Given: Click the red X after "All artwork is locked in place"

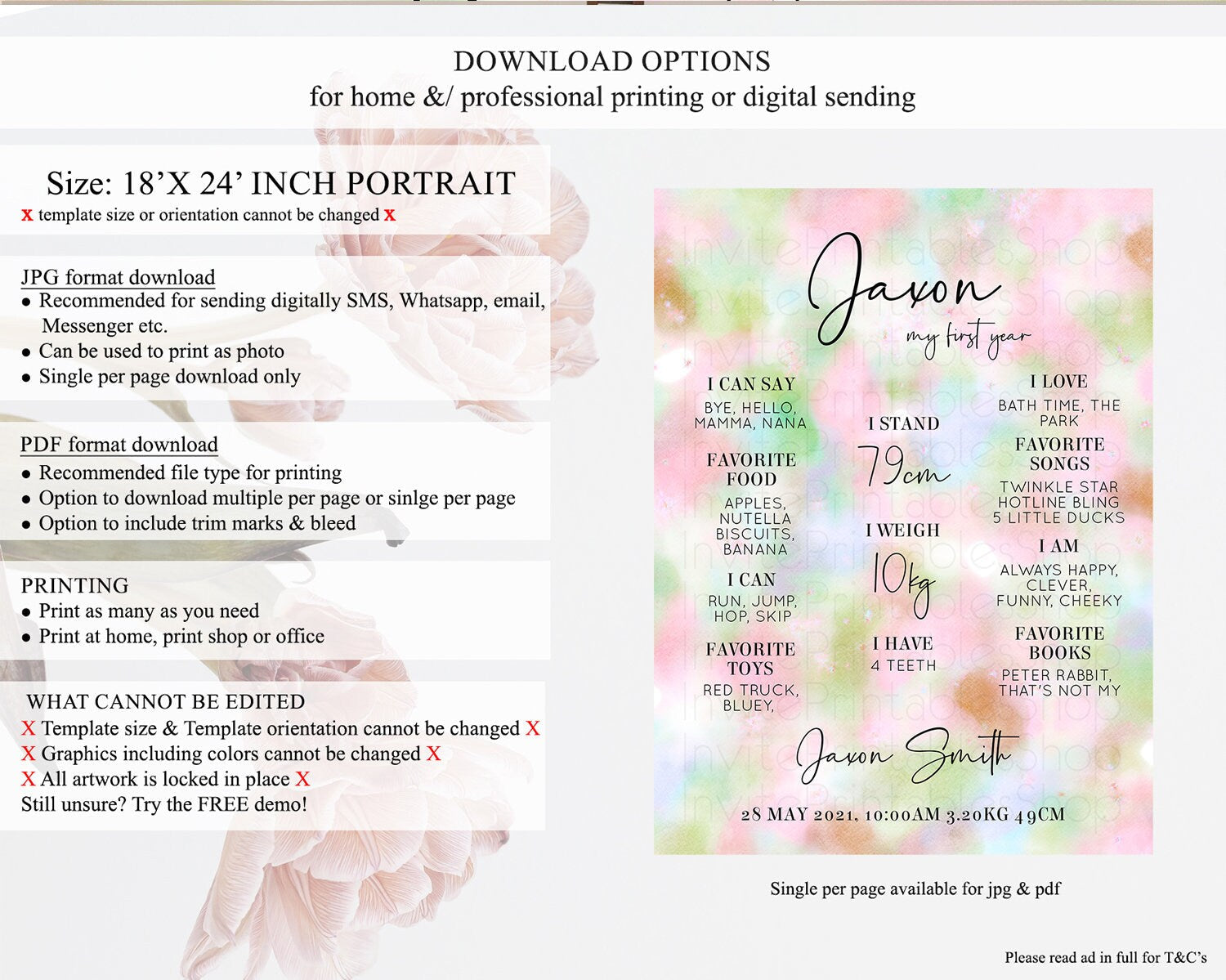Looking at the screenshot, I should [x=302, y=779].
